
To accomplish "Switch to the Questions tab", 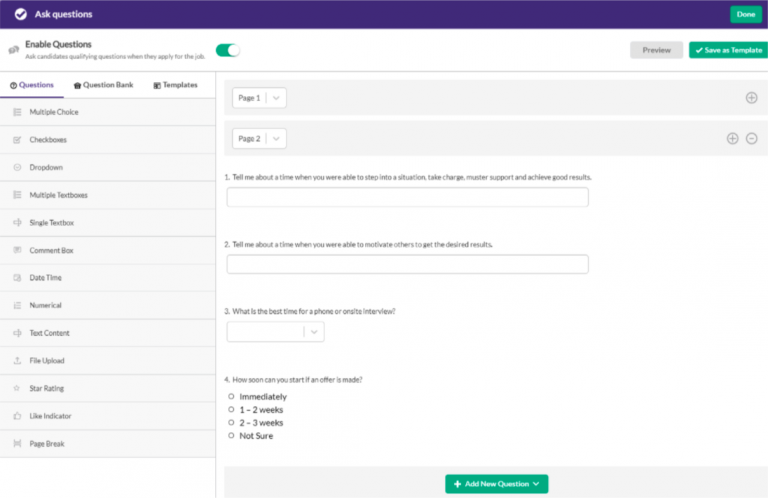I will (32, 85).
